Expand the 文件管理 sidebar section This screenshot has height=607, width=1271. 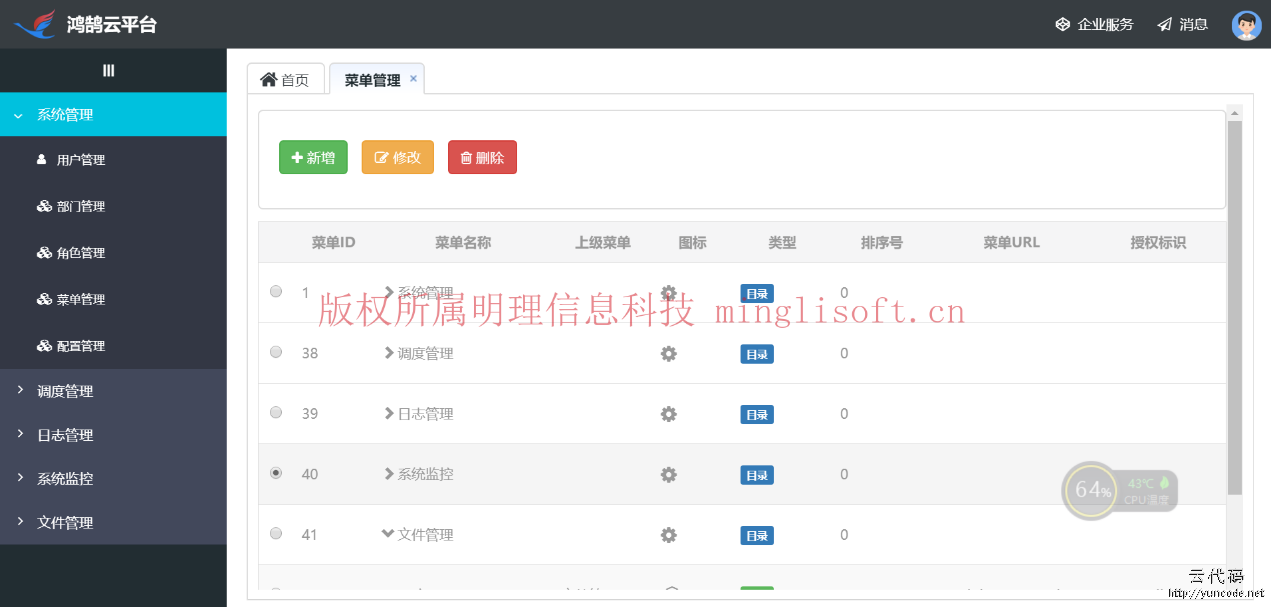(x=113, y=522)
